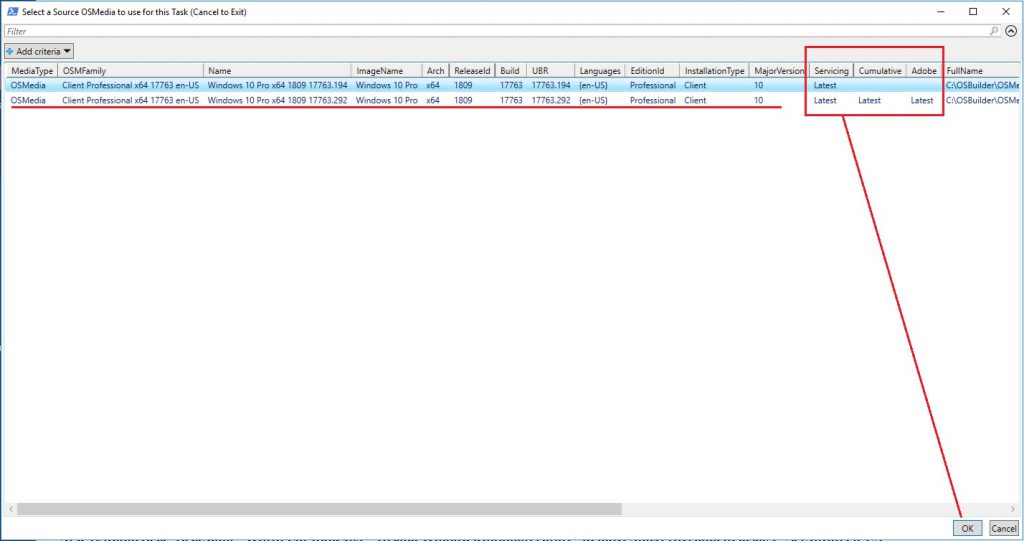The image size is (1024, 541).
Task: Click the InstallationType column header
Action: pos(714,71)
